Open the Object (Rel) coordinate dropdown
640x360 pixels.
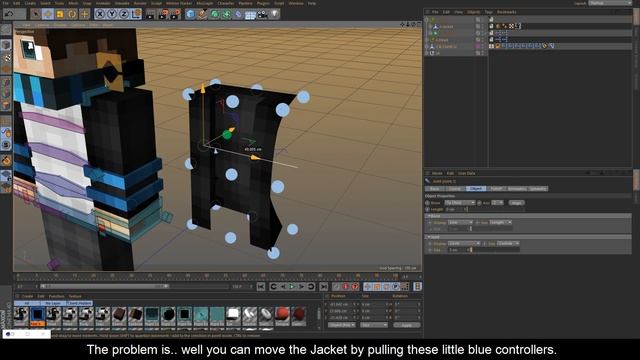click(342, 325)
